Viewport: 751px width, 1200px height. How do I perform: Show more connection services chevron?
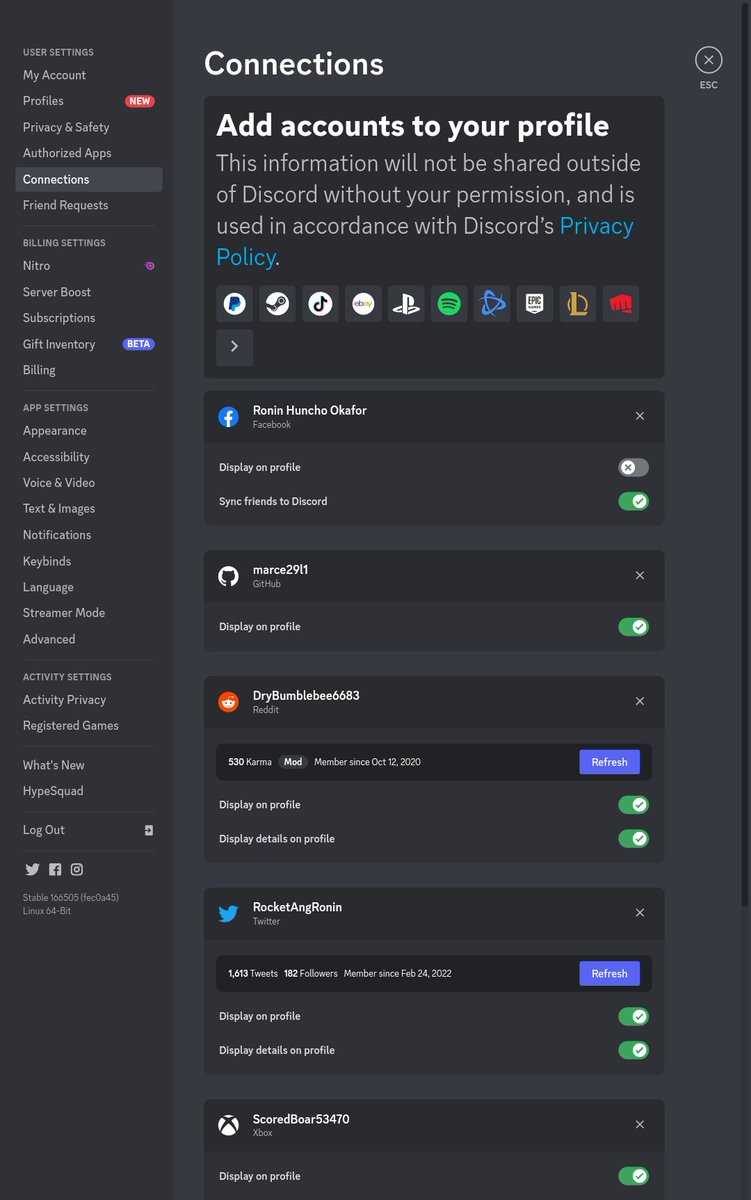tap(234, 347)
